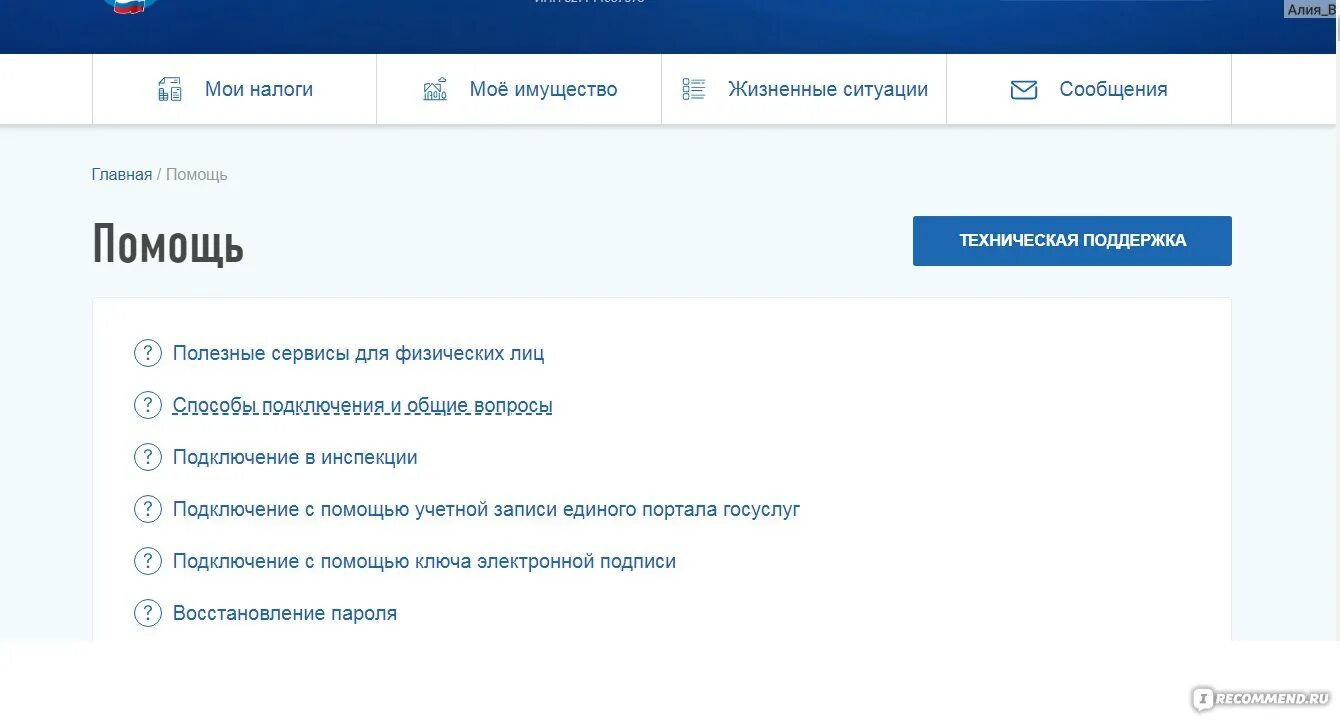Open Полезные сервисы для физических лиц

(x=358, y=353)
